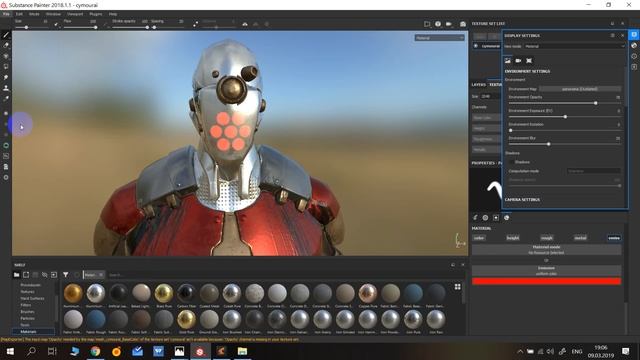Viewport: 640px width, 360px height.
Task: Switch shelf to grid view icon
Action: [458, 287]
